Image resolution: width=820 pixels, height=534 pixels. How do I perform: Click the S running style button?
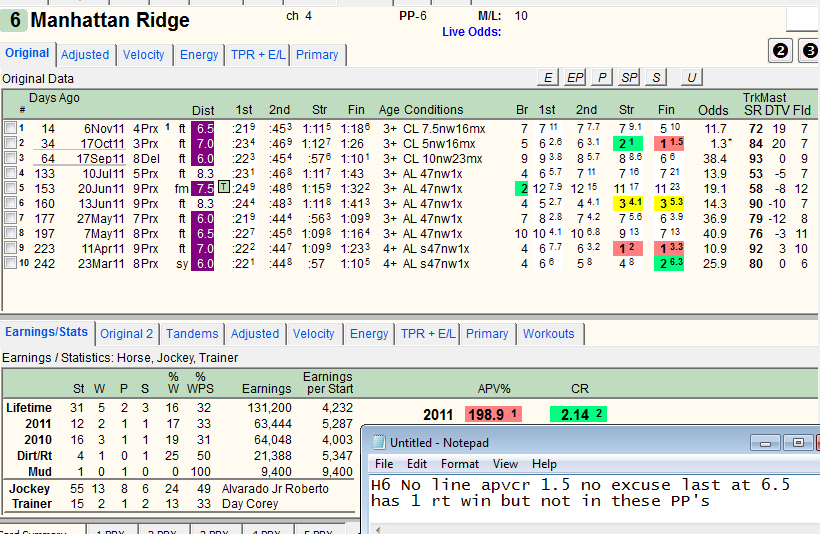656,77
